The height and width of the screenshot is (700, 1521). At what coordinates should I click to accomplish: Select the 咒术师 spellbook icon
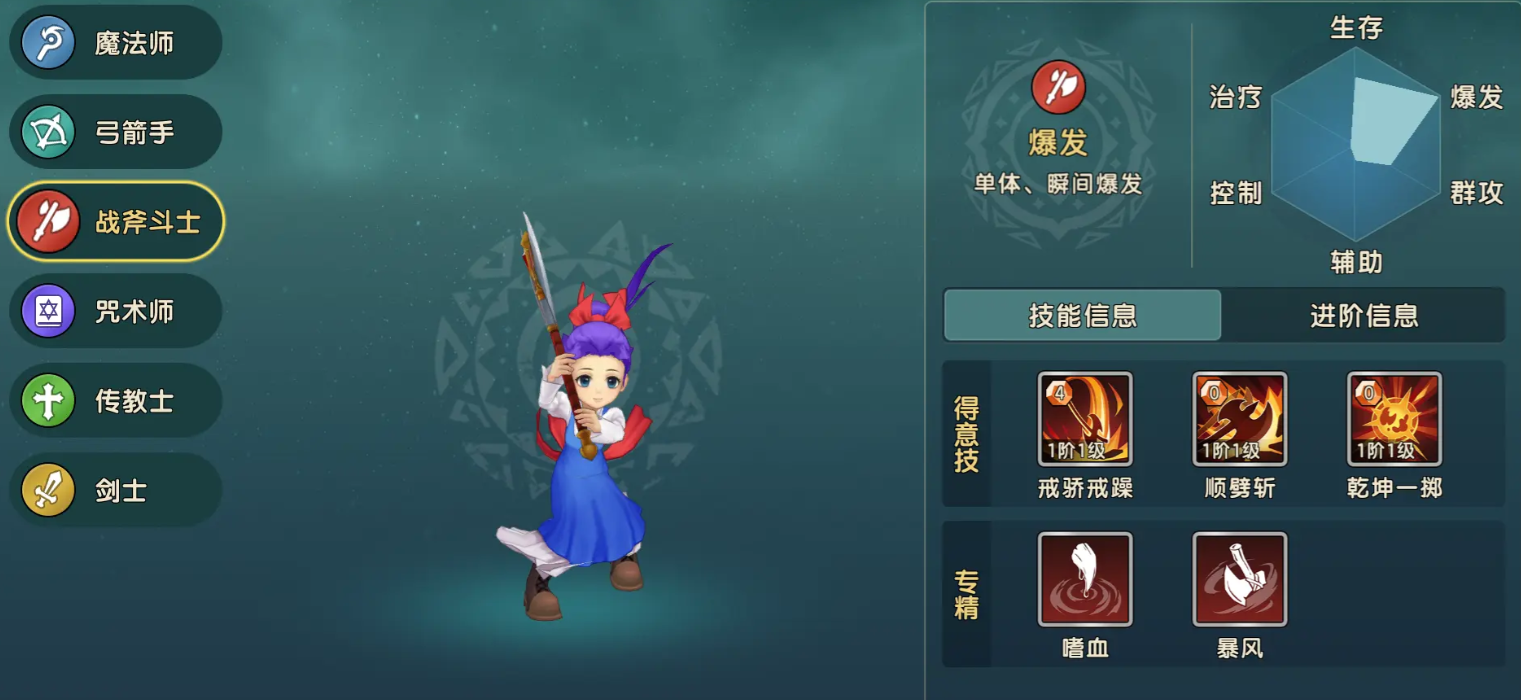point(48,311)
